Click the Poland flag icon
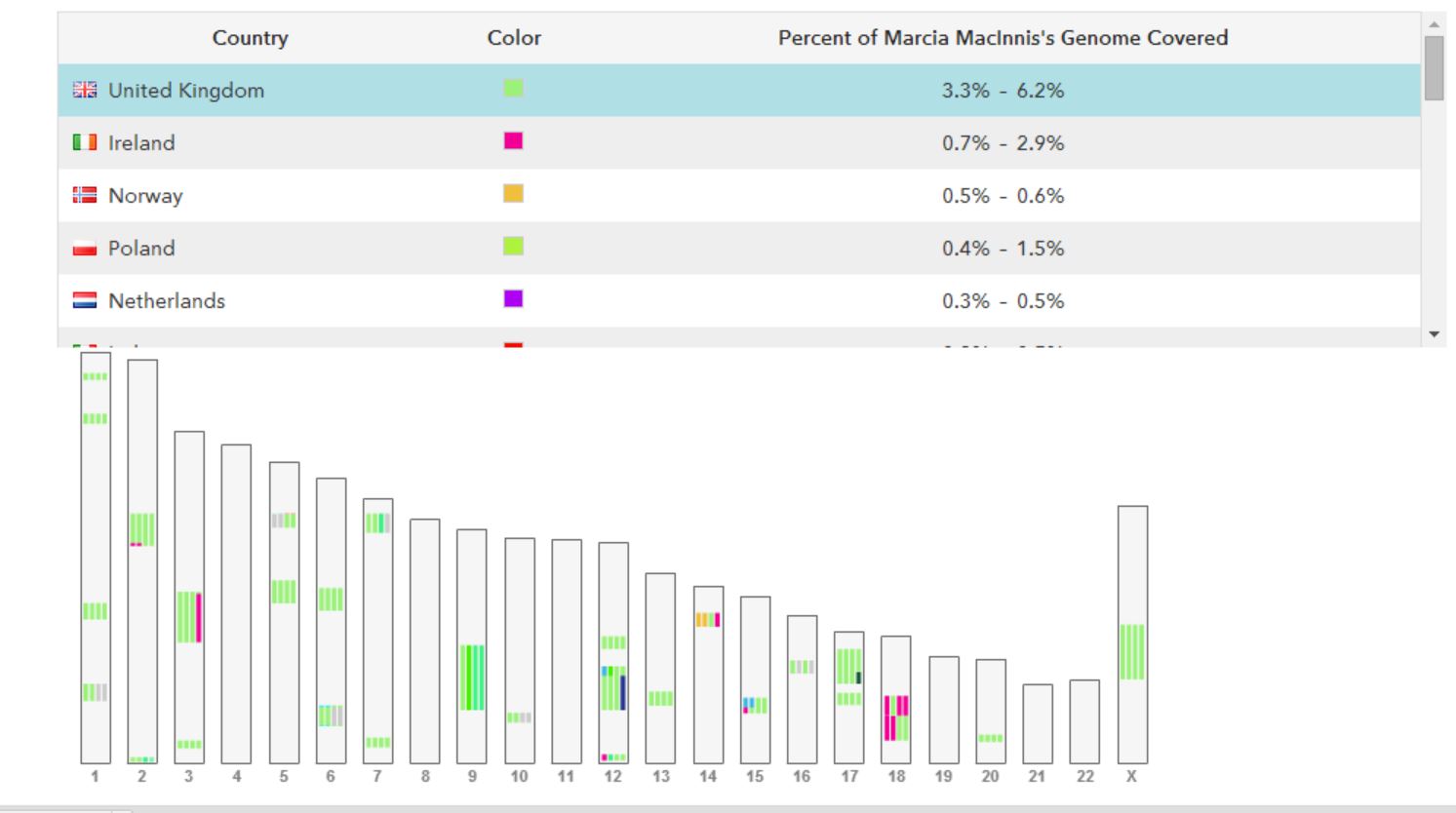The image size is (1456, 813). coord(85,248)
